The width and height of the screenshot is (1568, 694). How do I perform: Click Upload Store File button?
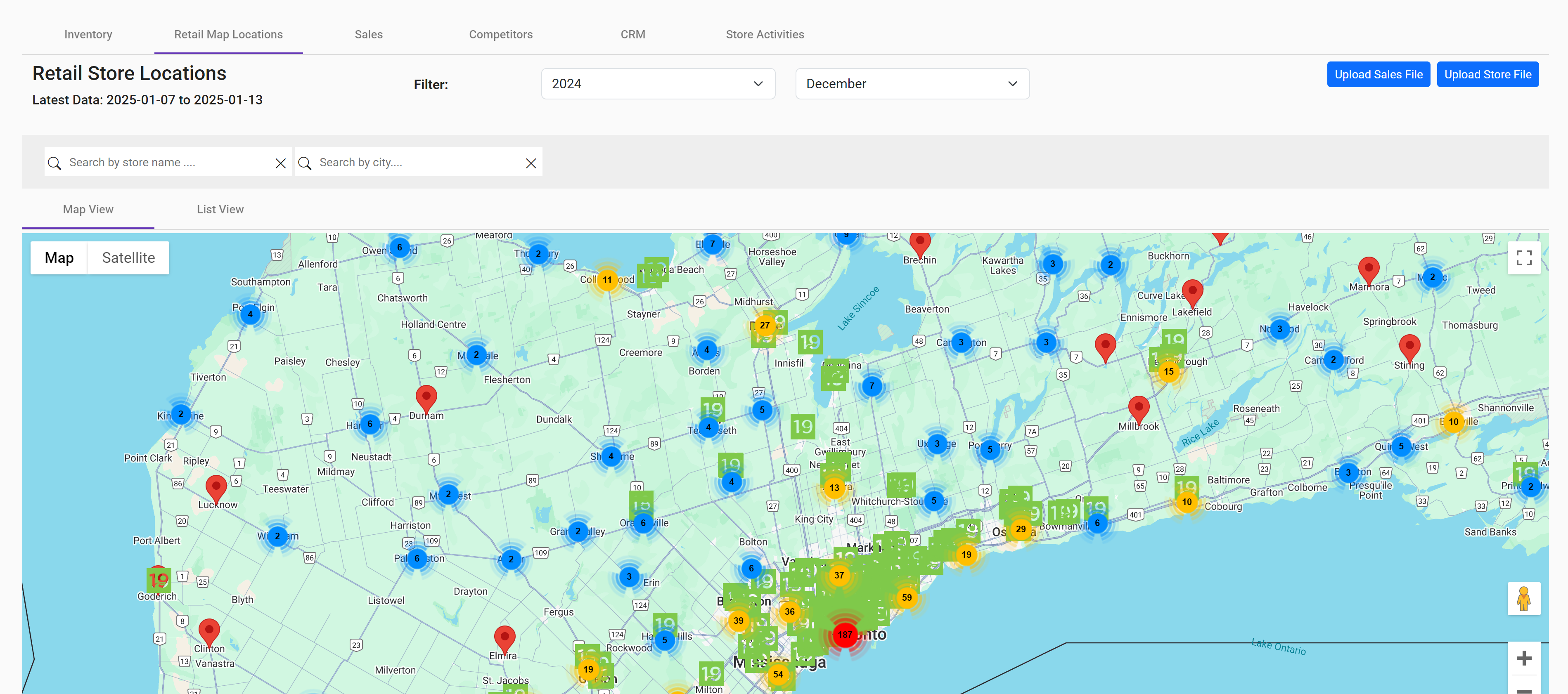pyautogui.click(x=1487, y=74)
